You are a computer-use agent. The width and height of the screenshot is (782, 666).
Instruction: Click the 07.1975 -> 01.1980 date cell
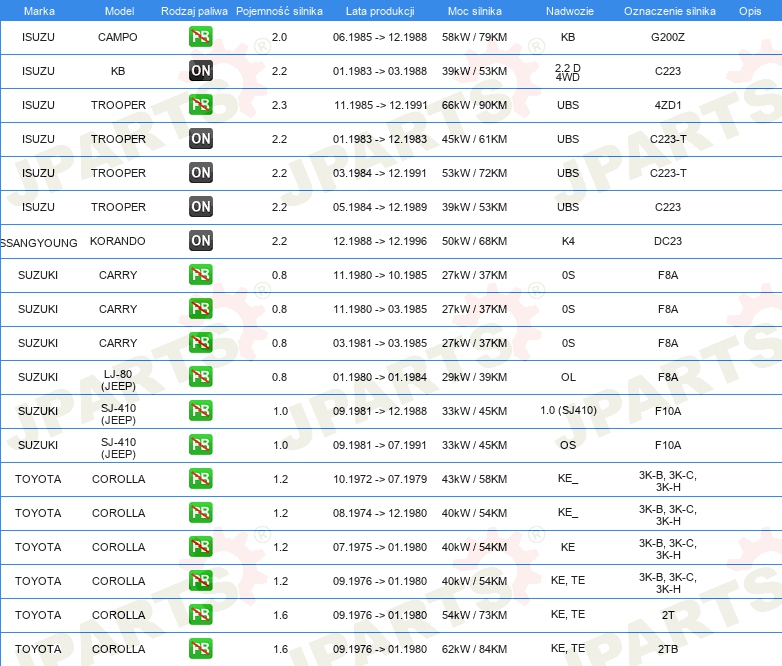pos(380,547)
